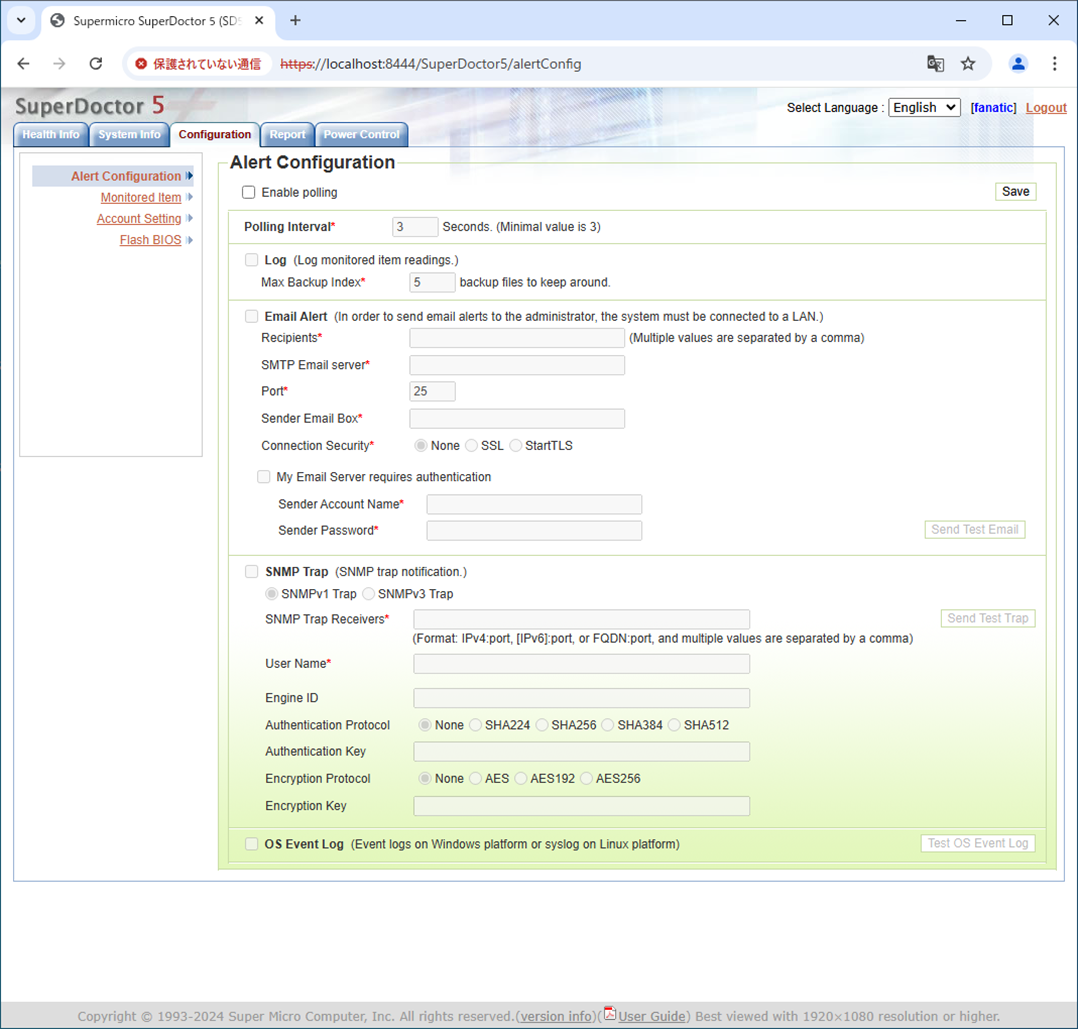Switch to the Health Info tab
Screen dimensions: 1078x1029
[51, 135]
